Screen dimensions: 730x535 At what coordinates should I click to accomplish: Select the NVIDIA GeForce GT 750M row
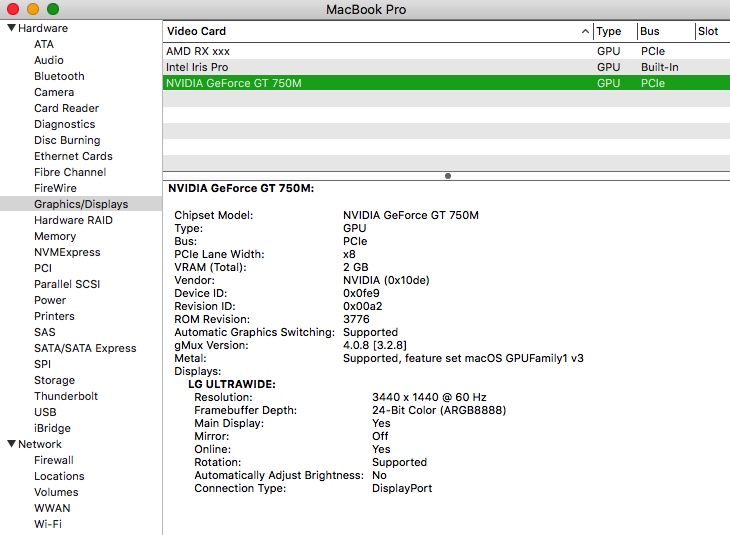tap(446, 83)
